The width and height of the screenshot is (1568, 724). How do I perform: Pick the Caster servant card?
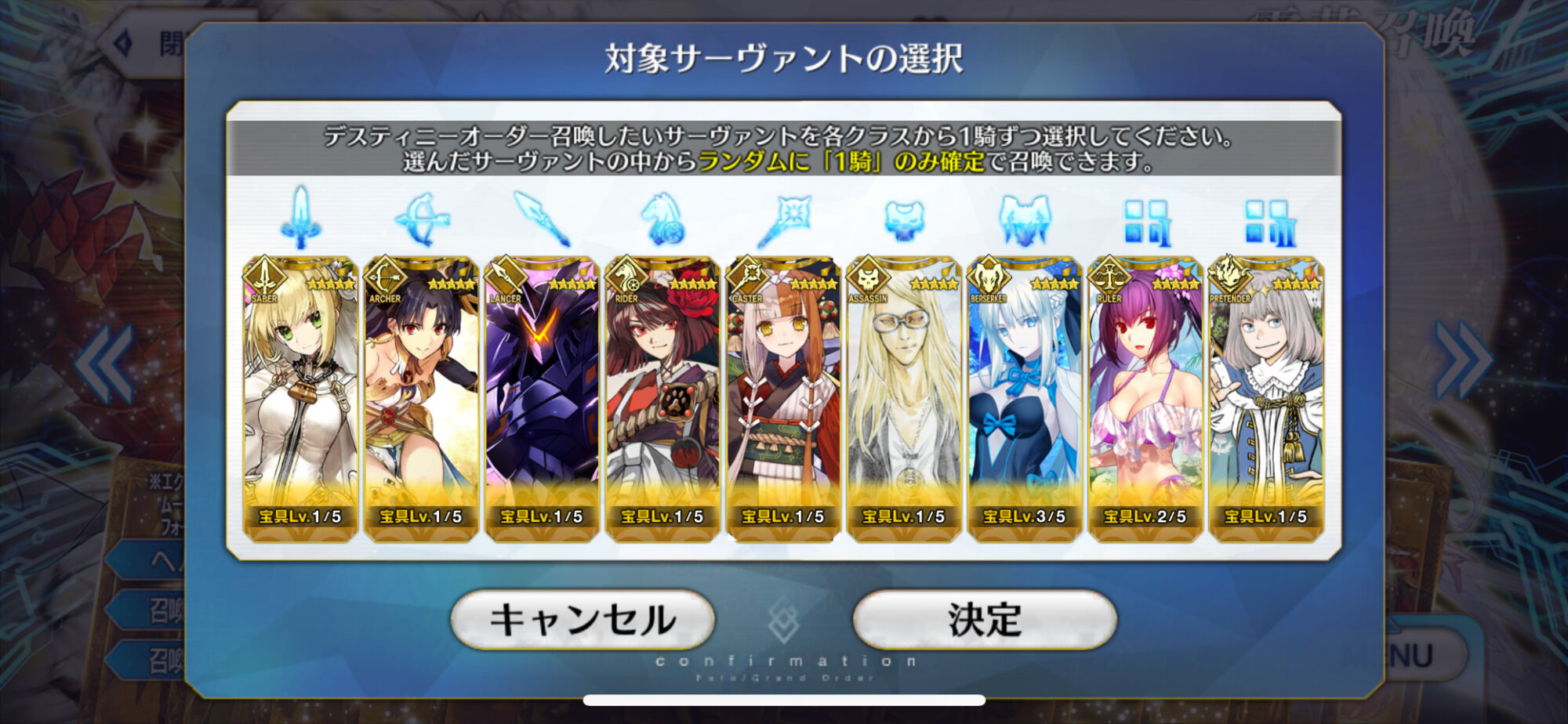tap(783, 399)
